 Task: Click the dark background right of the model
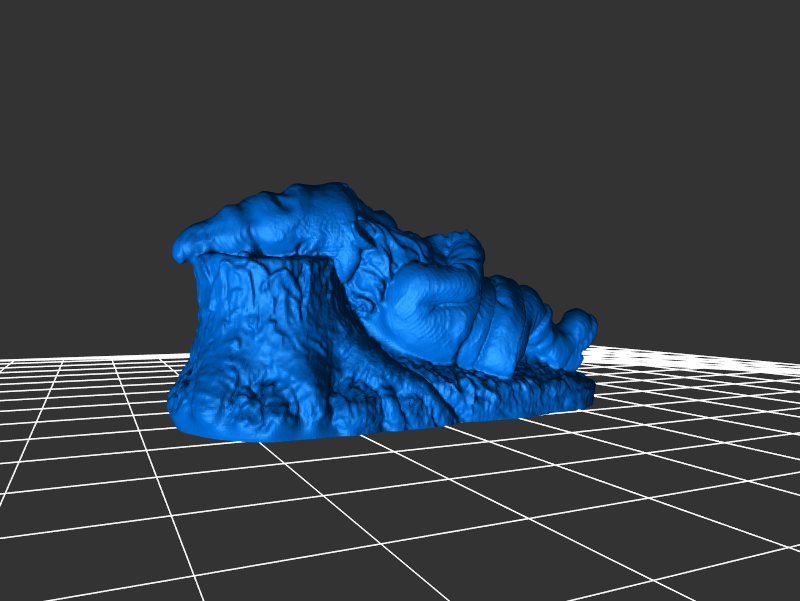[x=700, y=250]
